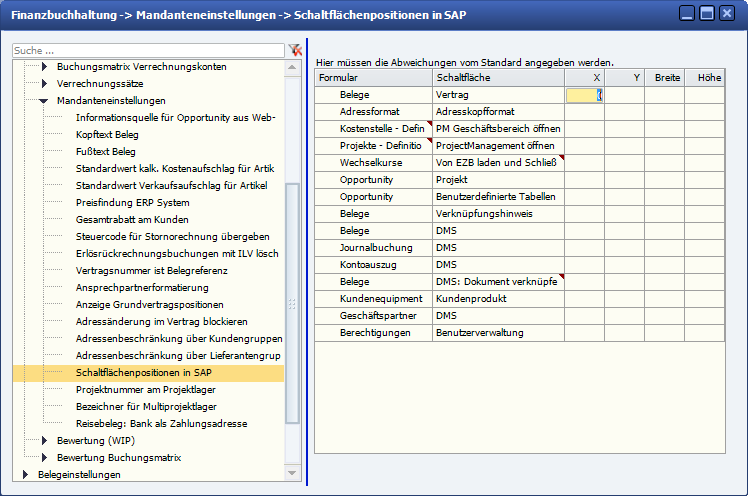Expand Buchungsmatrix Verrechnungskonten node
The width and height of the screenshot is (748, 496).
(44, 67)
